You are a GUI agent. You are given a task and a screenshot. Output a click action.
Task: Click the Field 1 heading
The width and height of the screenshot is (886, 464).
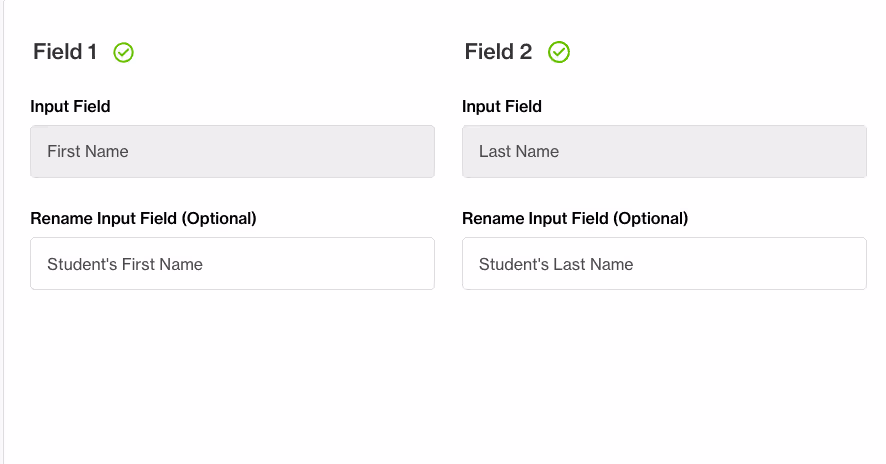point(65,52)
